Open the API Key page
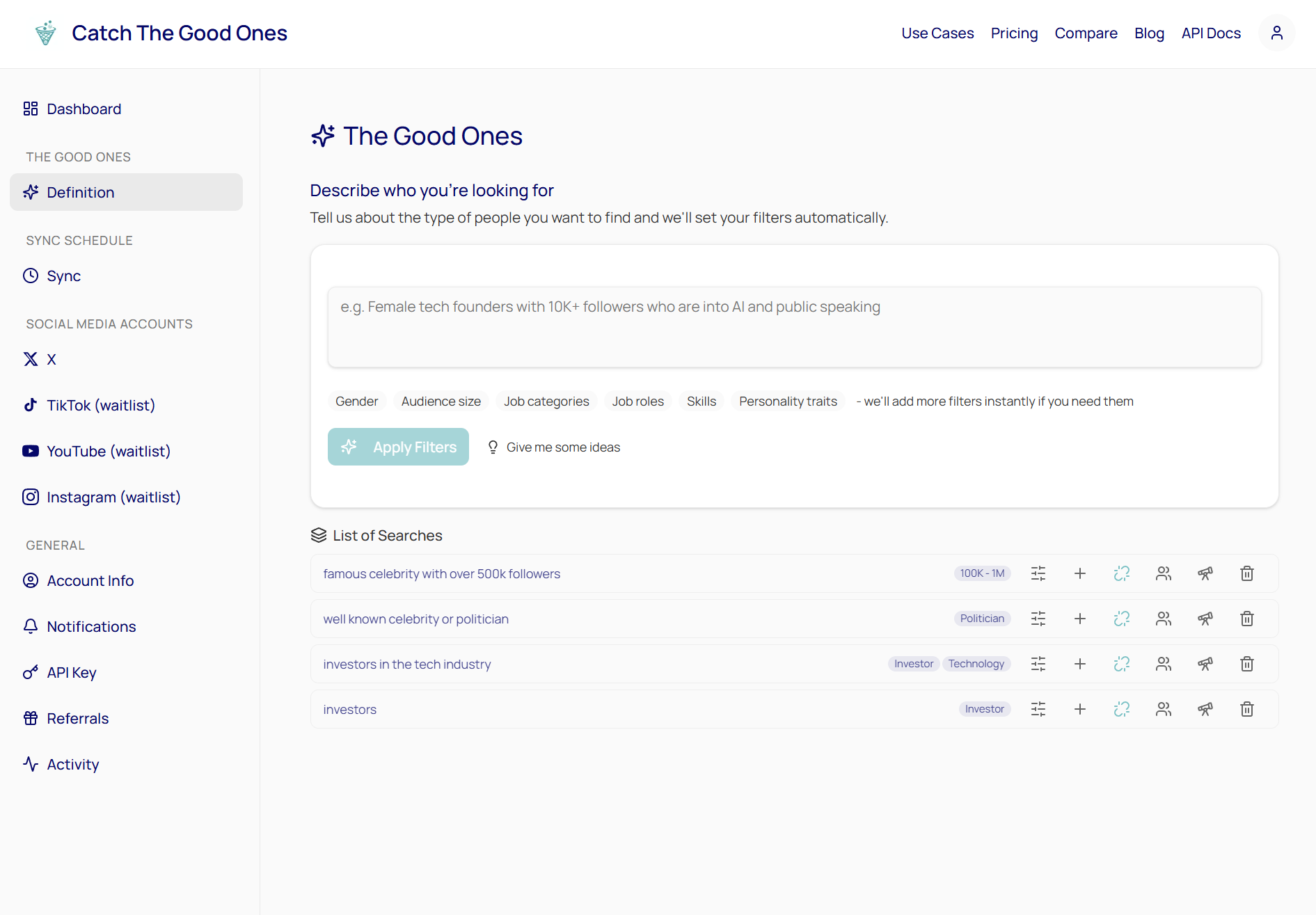This screenshot has width=1316, height=915. pos(126,673)
